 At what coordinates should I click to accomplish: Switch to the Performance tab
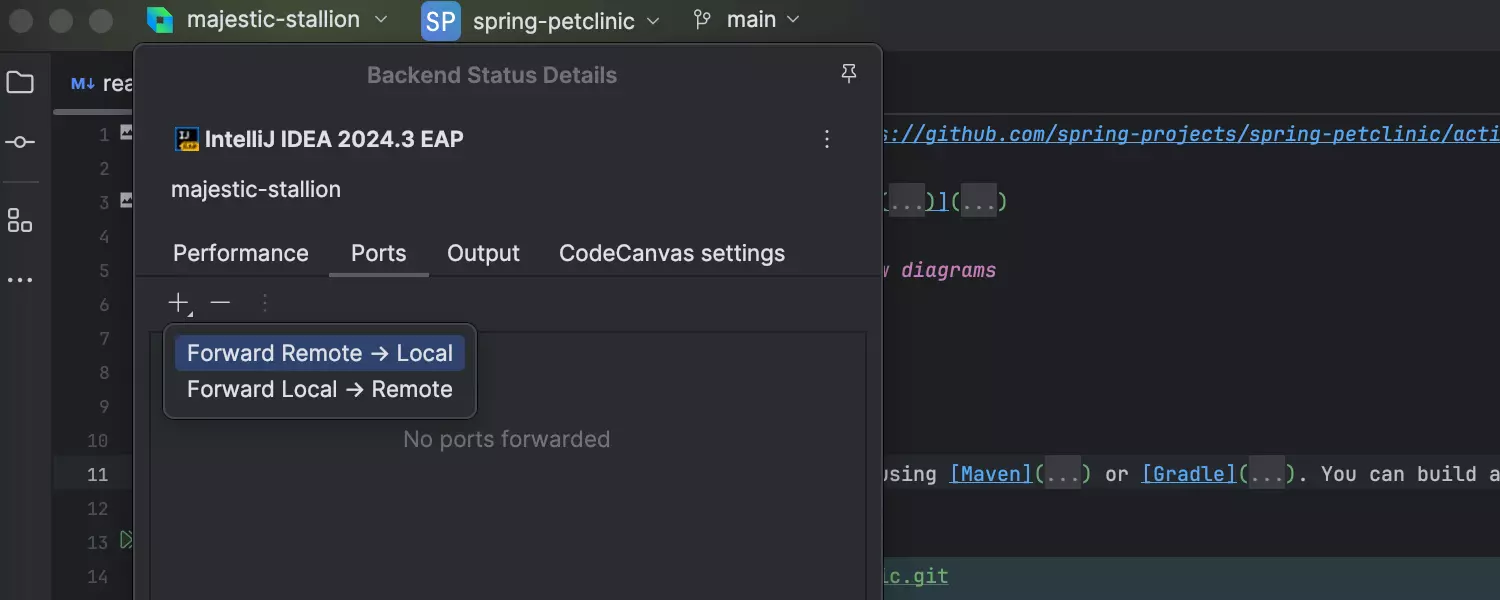(x=241, y=254)
